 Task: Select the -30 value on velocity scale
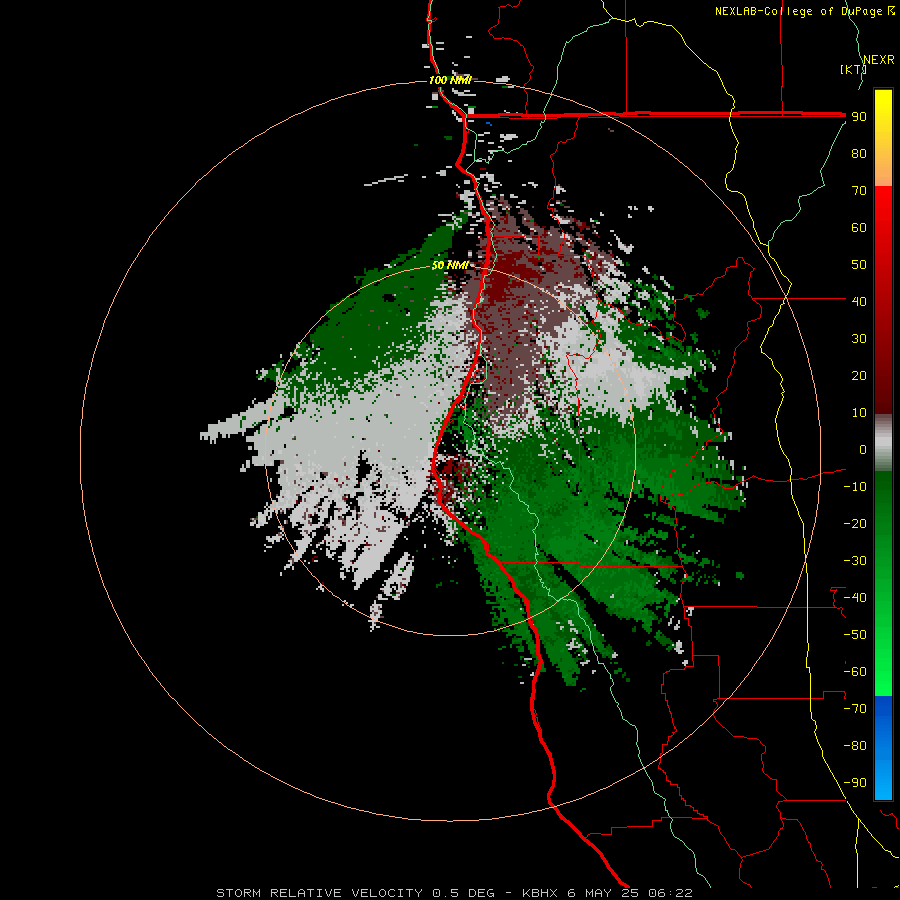pos(855,561)
